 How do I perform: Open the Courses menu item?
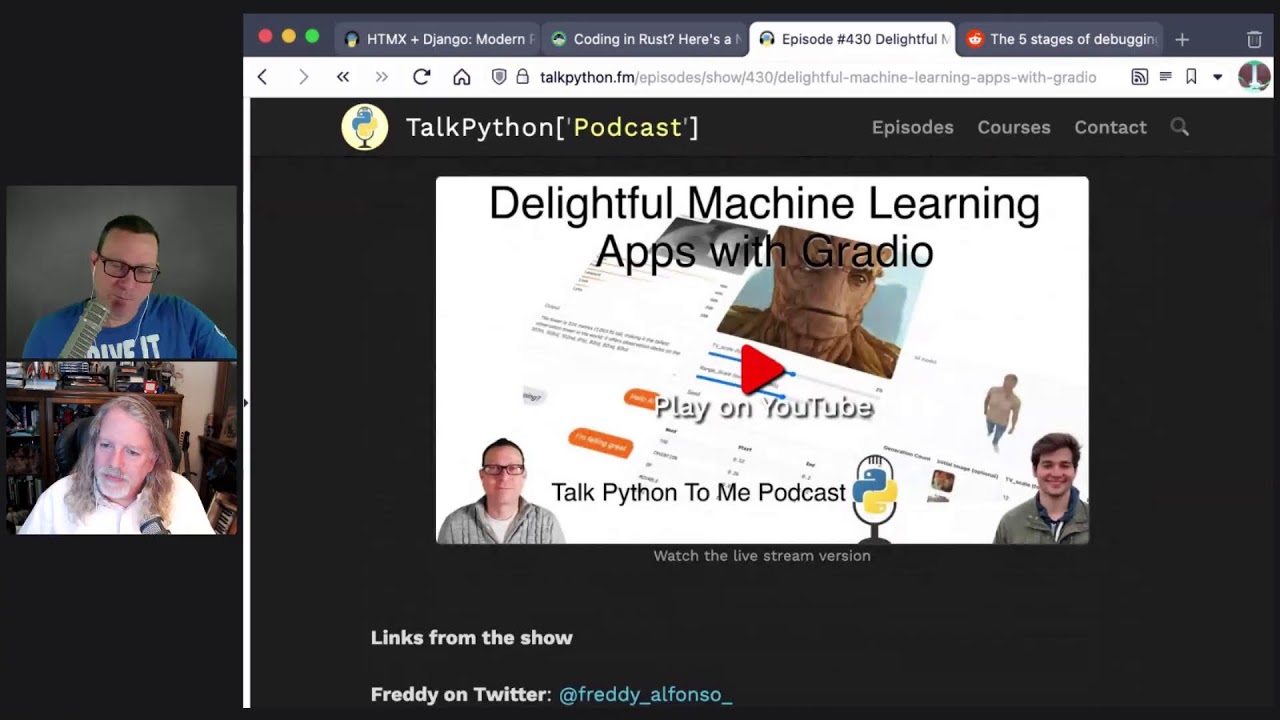1014,127
